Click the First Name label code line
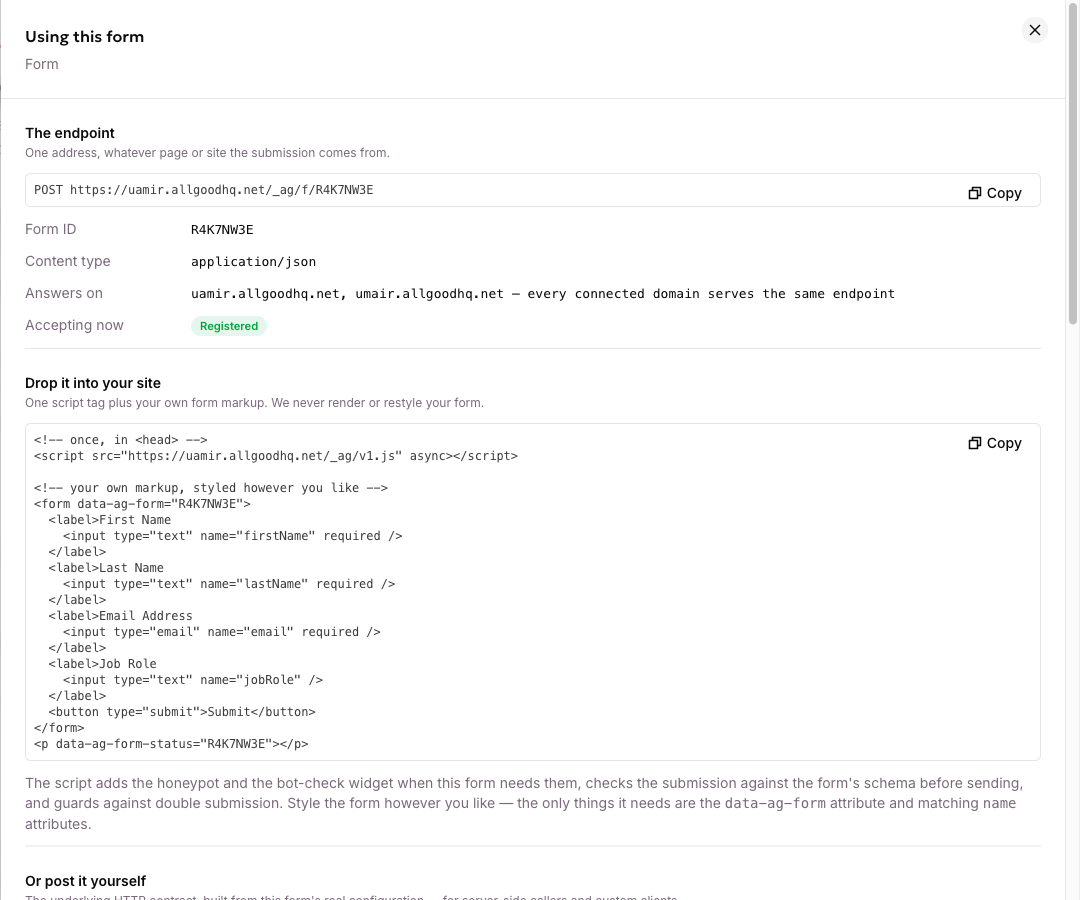The height and width of the screenshot is (900, 1080). (110, 520)
